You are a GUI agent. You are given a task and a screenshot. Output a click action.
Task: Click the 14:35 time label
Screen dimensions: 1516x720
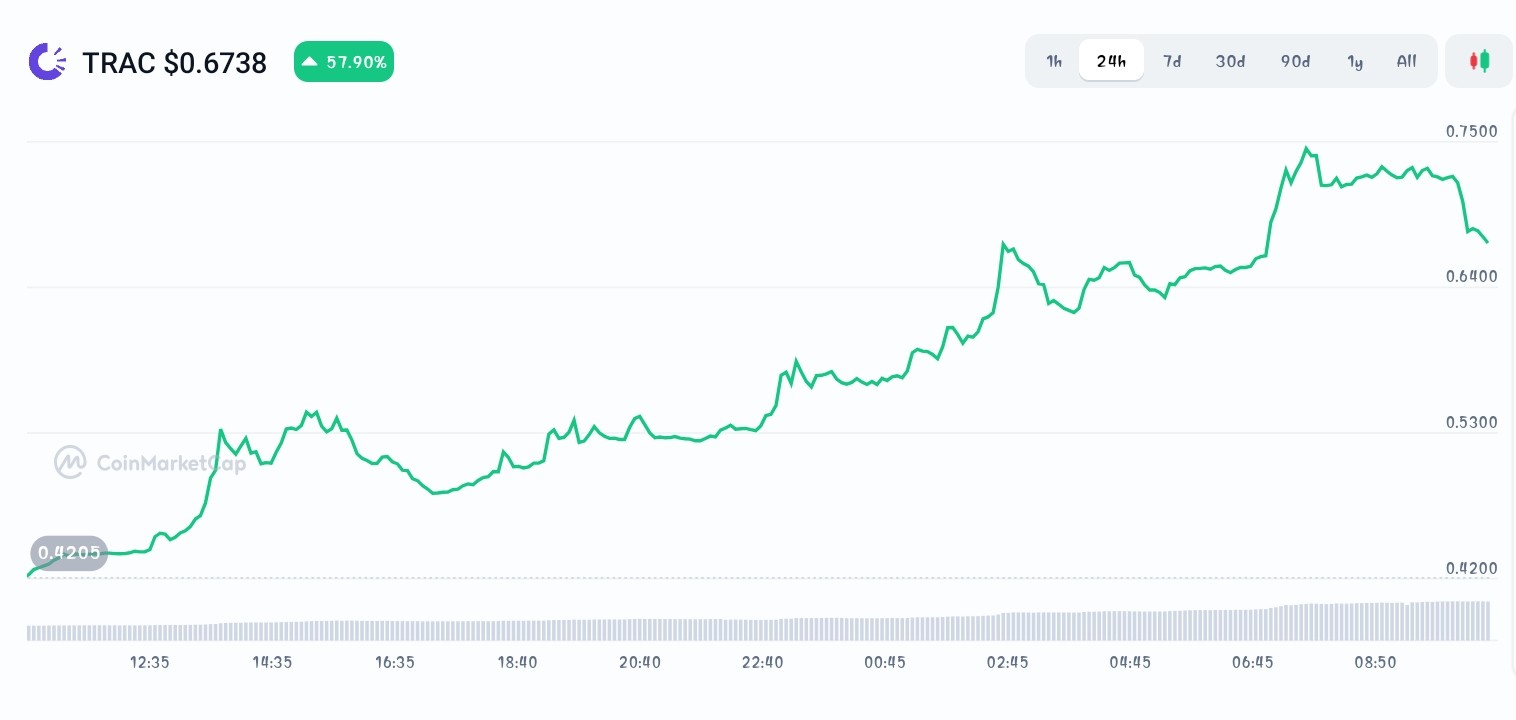272,662
